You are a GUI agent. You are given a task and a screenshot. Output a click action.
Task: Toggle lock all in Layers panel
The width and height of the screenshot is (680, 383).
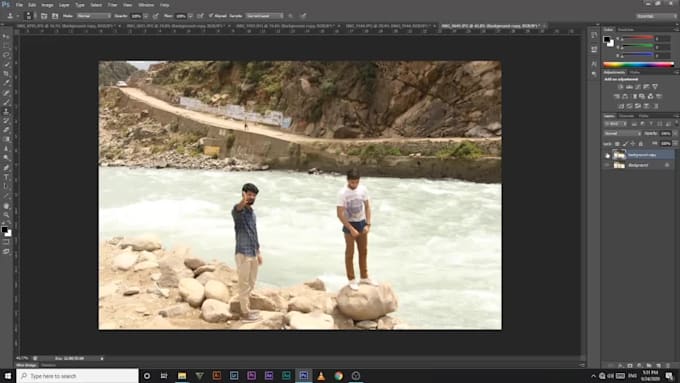click(x=641, y=144)
